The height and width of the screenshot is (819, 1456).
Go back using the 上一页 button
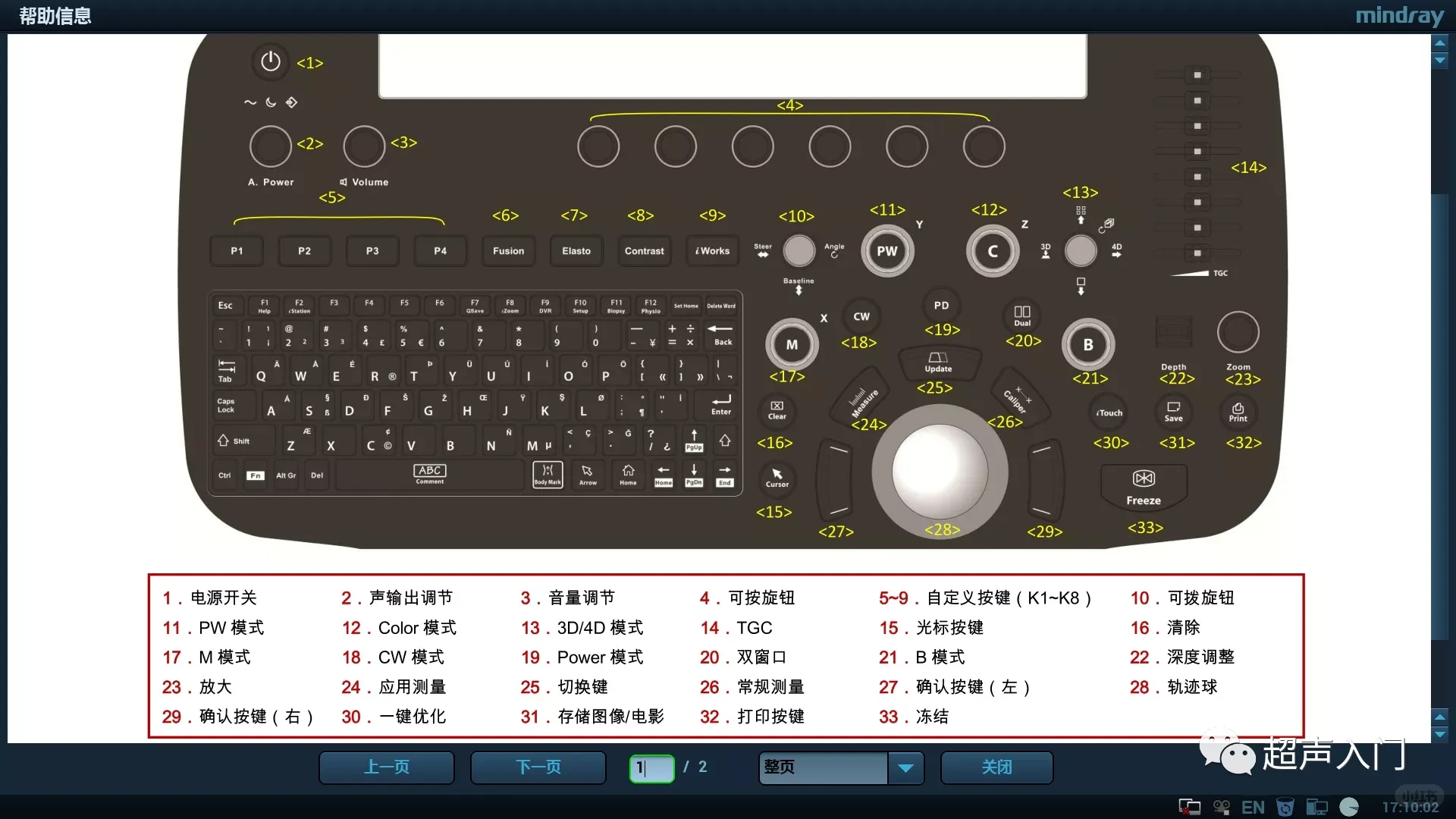coord(386,767)
